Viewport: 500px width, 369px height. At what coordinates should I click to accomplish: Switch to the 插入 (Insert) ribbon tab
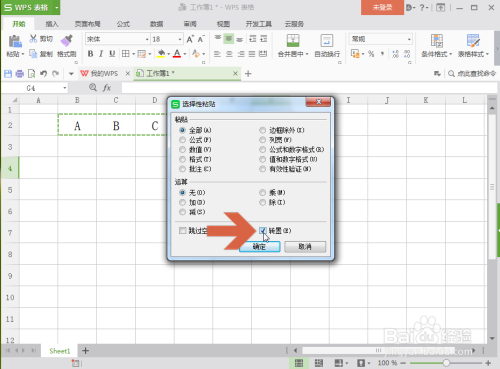(x=52, y=24)
